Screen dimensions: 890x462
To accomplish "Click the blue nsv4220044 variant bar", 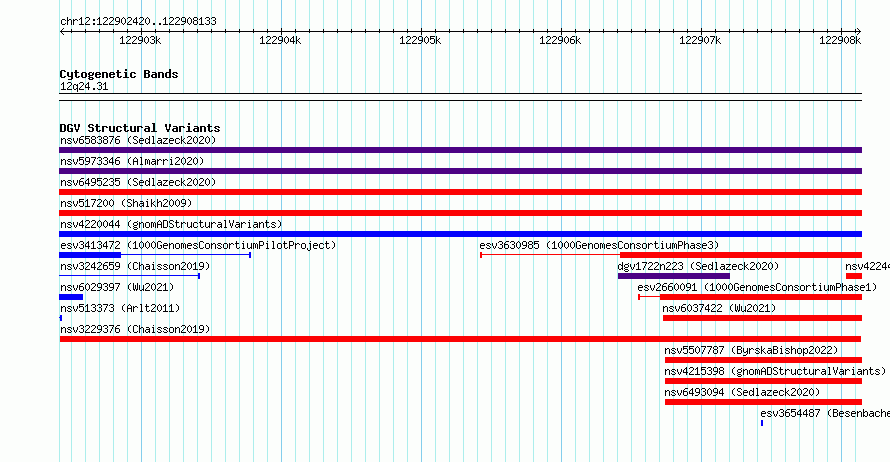I will pyautogui.click(x=460, y=234).
